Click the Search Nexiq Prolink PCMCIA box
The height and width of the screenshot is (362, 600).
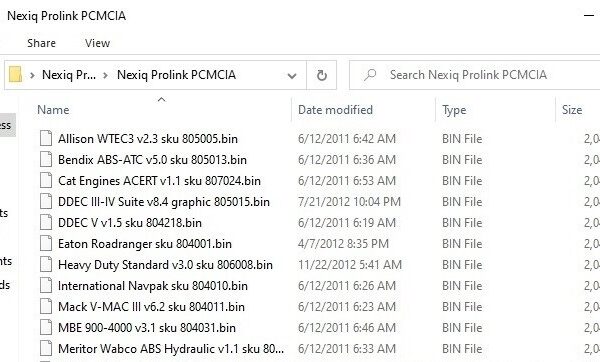coord(474,75)
